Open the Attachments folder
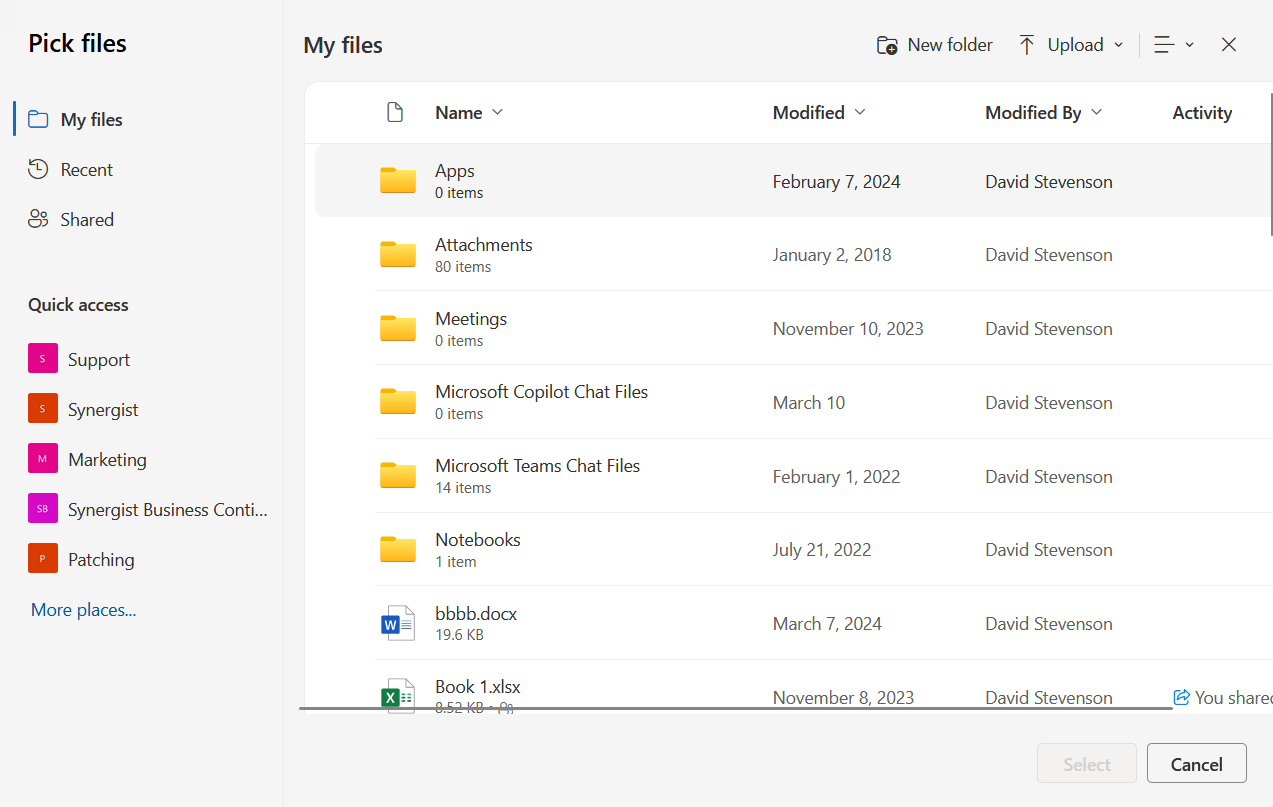1273x807 pixels. pos(483,245)
